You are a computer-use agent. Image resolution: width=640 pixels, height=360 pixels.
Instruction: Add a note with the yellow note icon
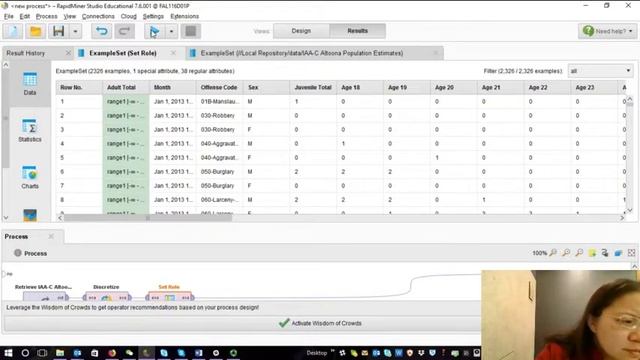pos(592,253)
